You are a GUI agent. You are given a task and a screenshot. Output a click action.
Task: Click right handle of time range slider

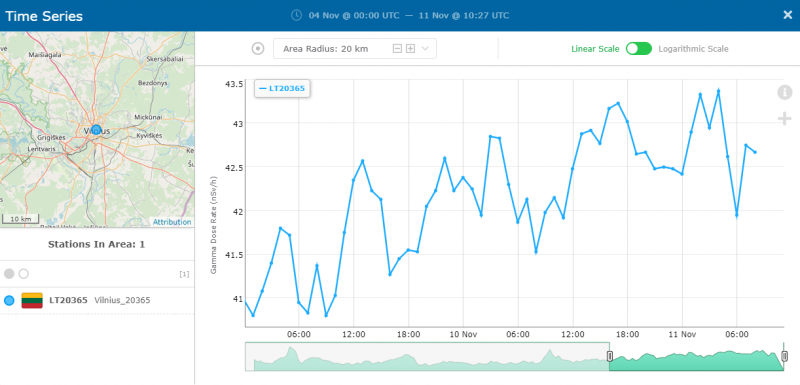784,356
